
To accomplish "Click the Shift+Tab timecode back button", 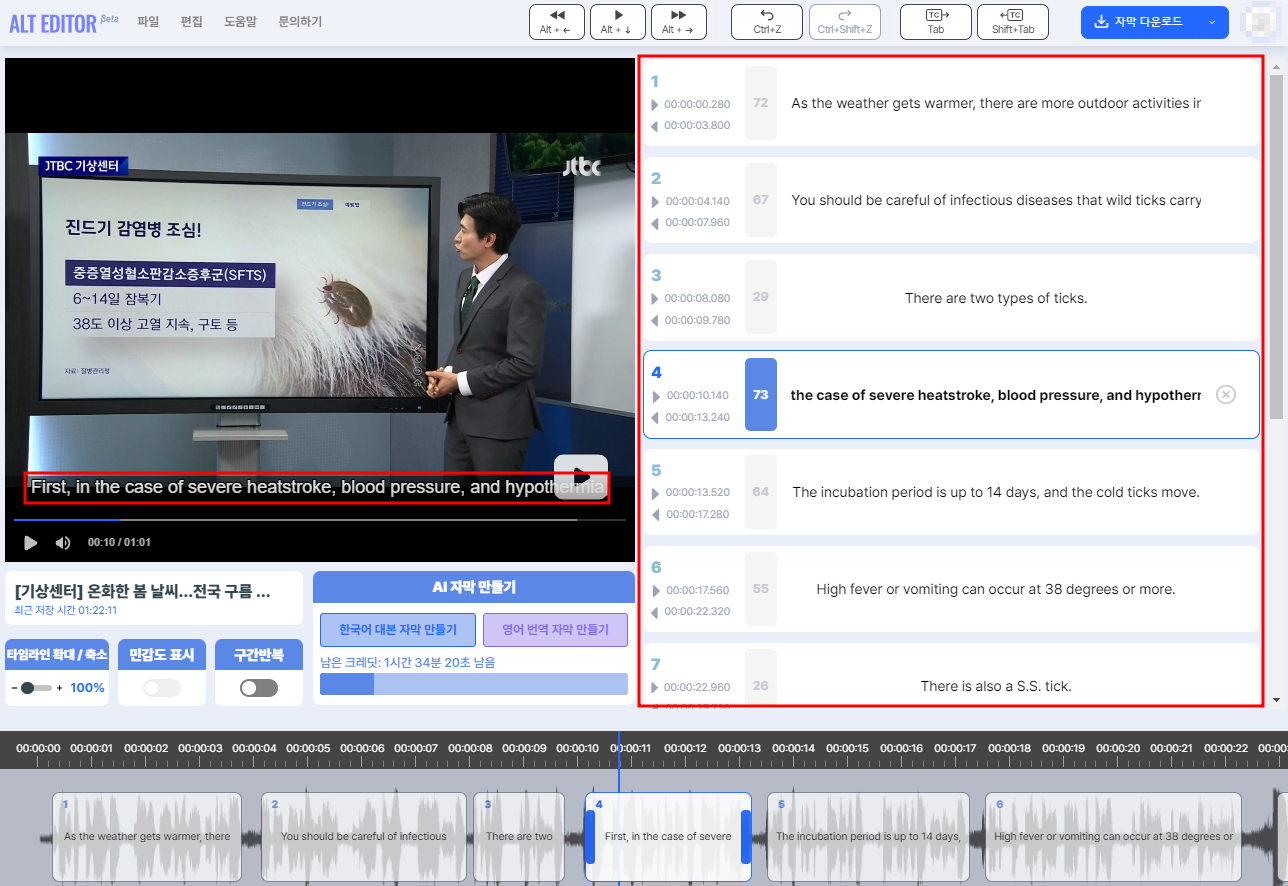I will point(1013,21).
